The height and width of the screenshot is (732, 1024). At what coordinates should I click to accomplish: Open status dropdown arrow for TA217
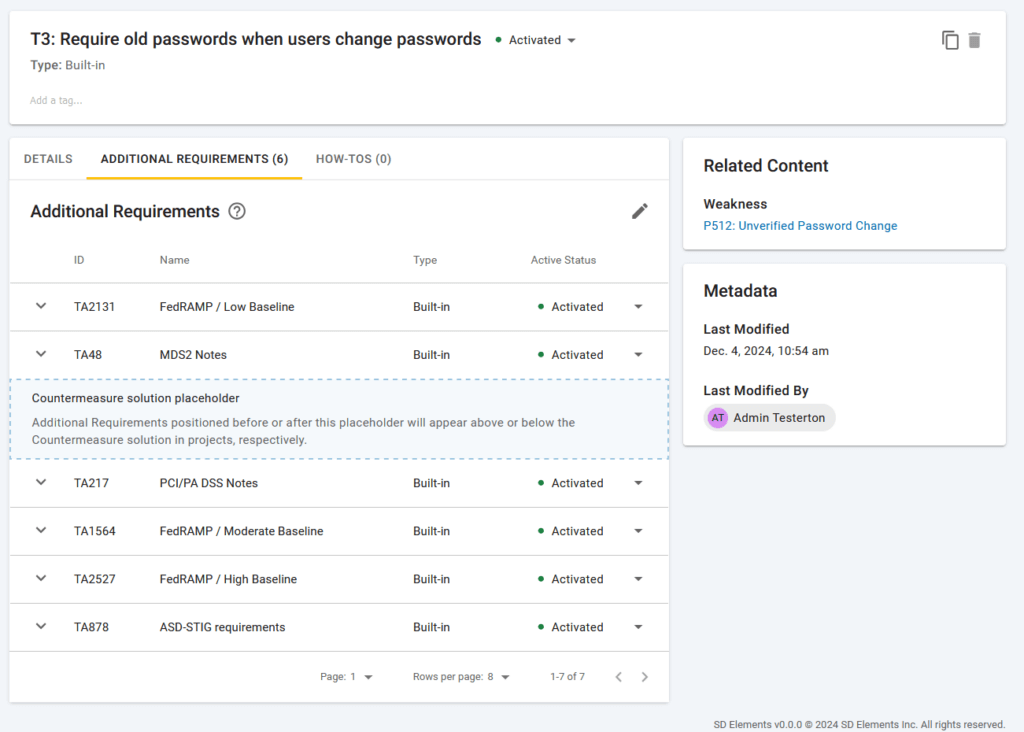tap(639, 483)
